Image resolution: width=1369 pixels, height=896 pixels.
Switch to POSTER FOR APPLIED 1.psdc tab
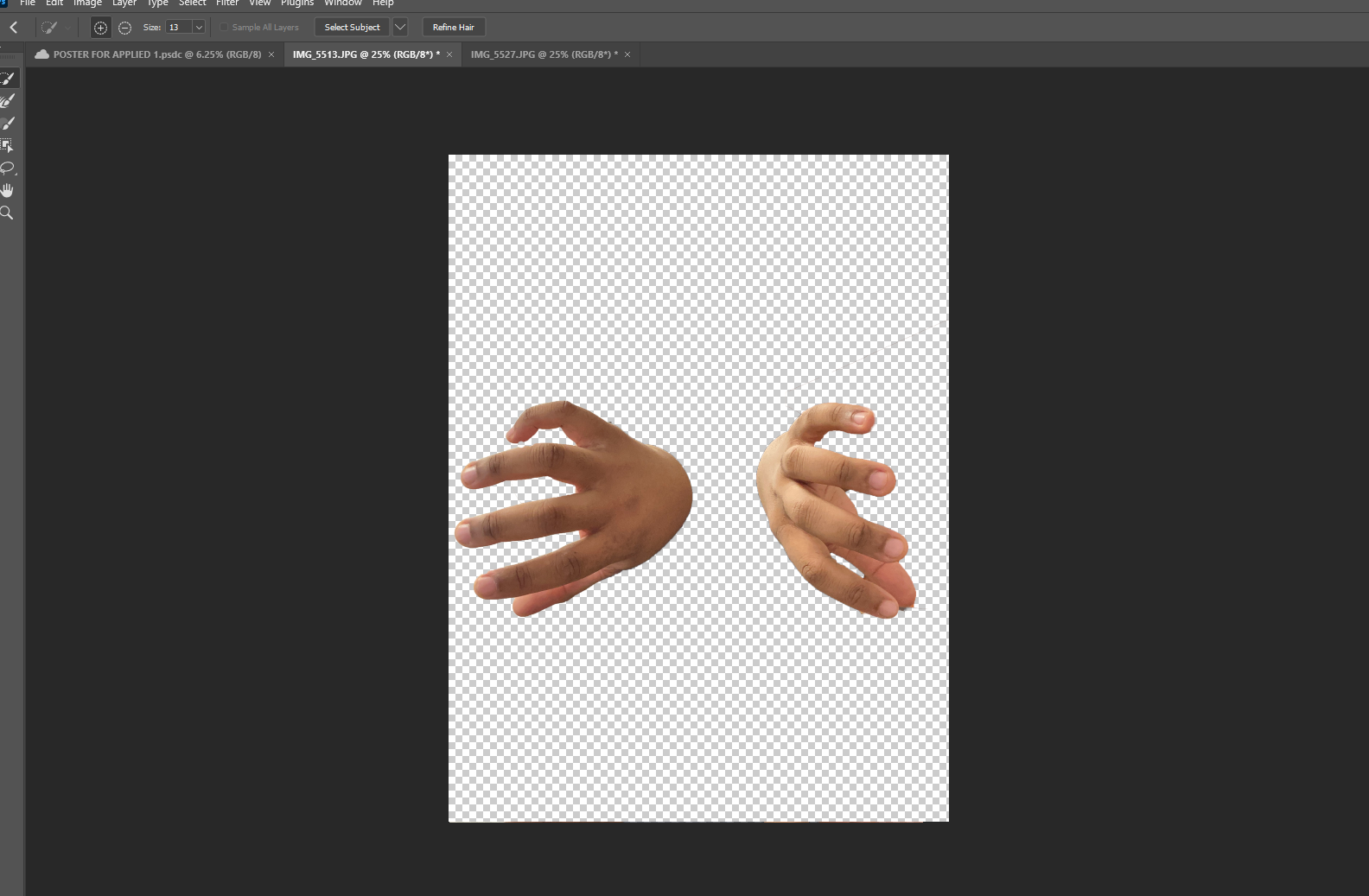coord(157,54)
